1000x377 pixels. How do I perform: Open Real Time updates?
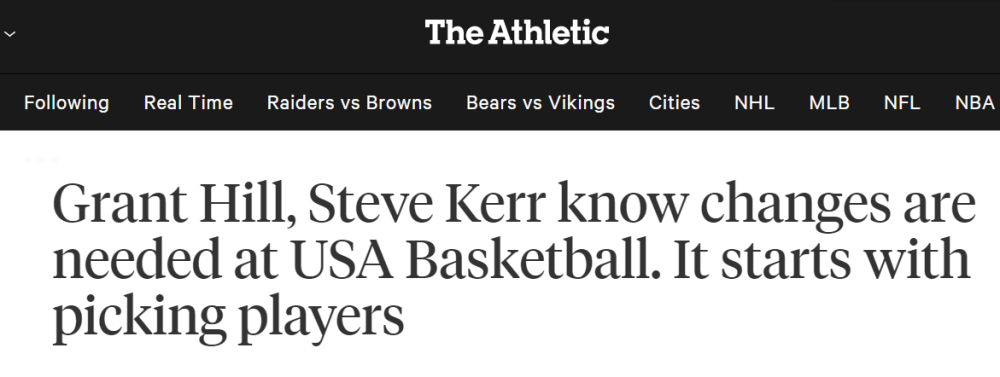pyautogui.click(x=188, y=103)
